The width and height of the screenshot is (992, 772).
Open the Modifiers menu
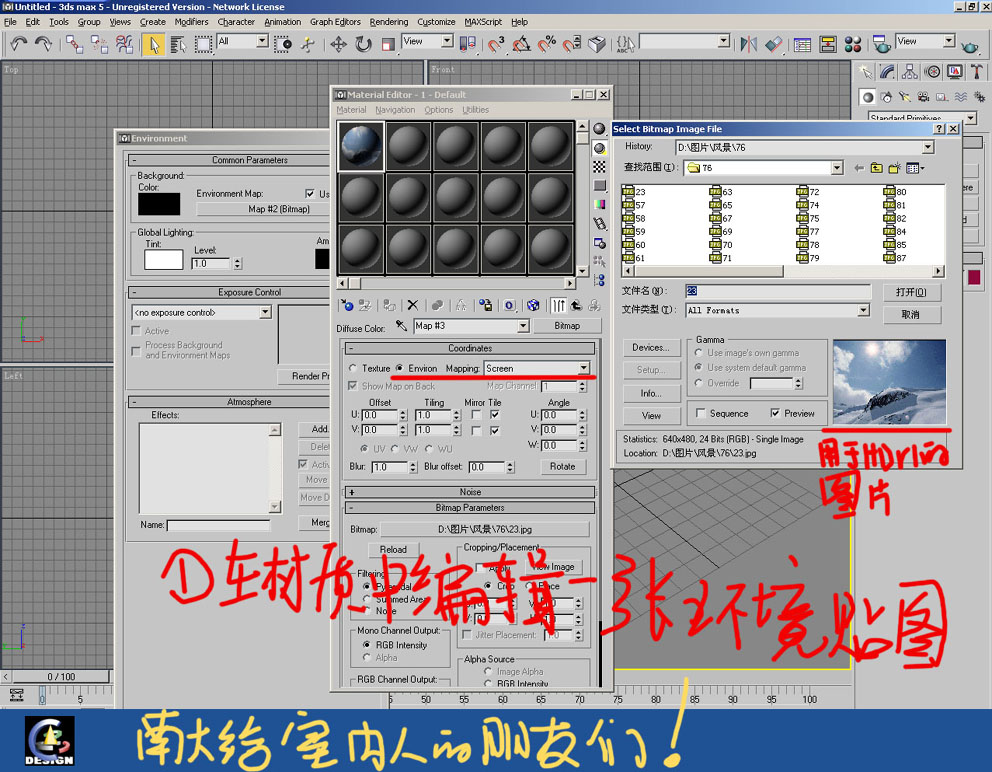(191, 22)
